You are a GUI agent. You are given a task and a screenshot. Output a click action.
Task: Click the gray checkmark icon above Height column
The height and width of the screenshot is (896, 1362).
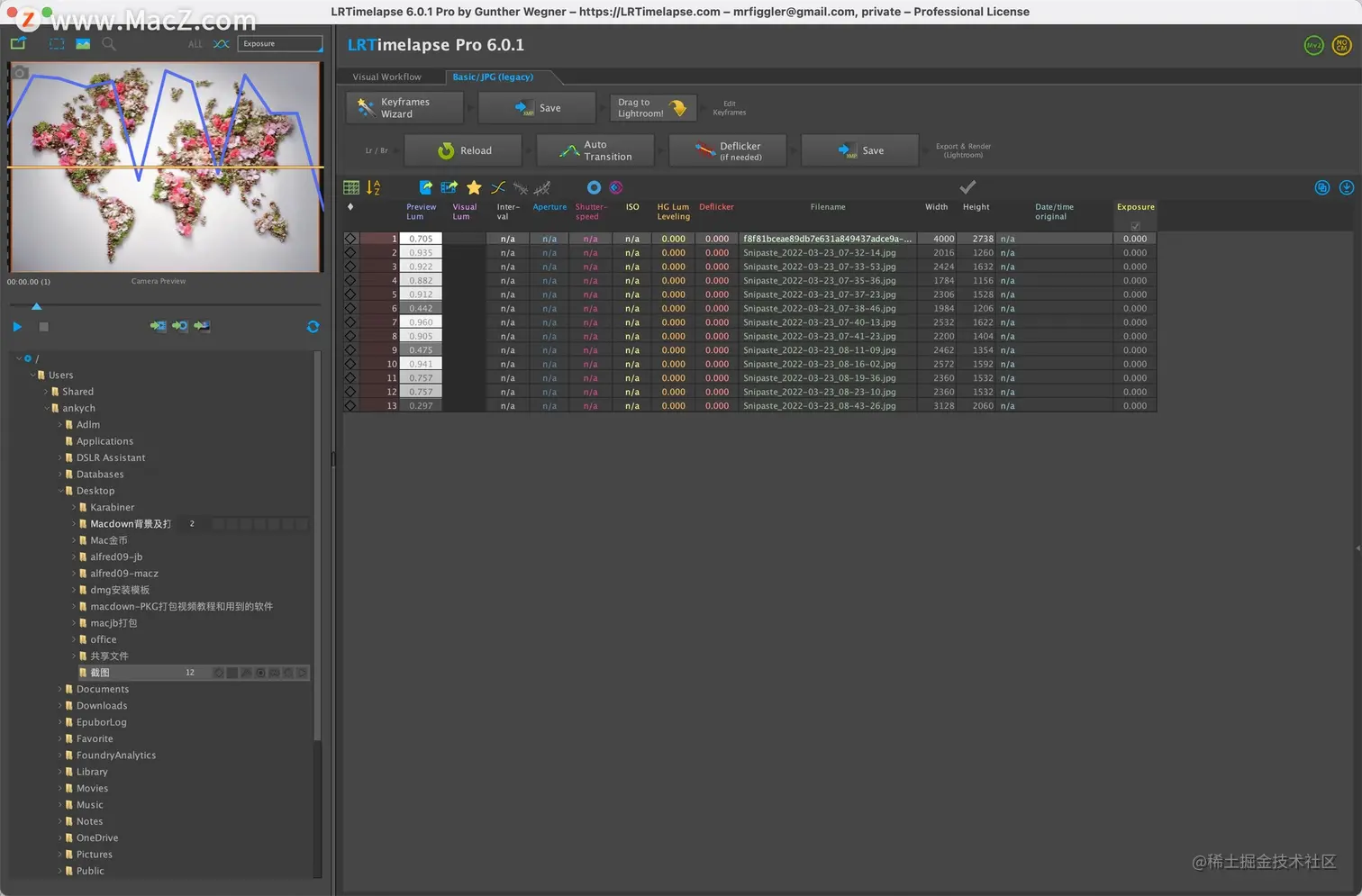[967, 187]
